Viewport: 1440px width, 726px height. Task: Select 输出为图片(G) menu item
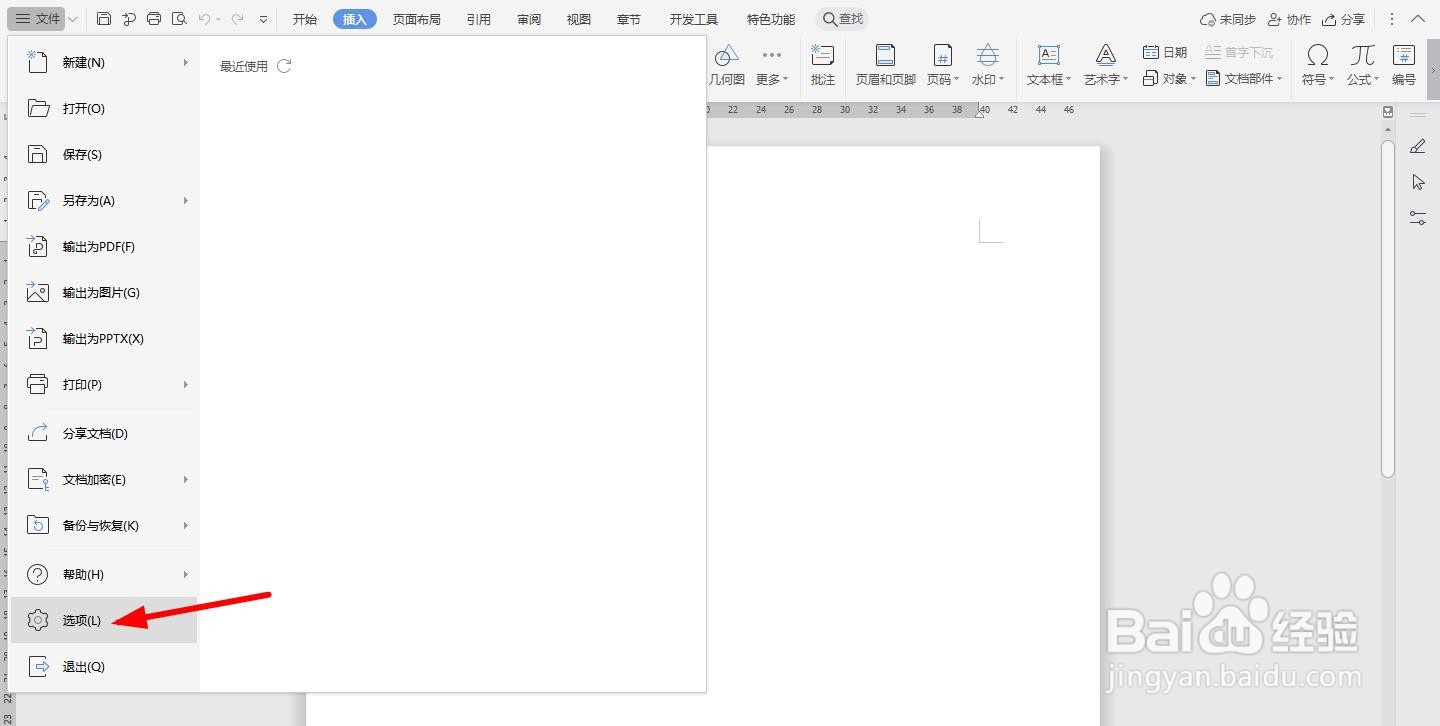click(104, 292)
